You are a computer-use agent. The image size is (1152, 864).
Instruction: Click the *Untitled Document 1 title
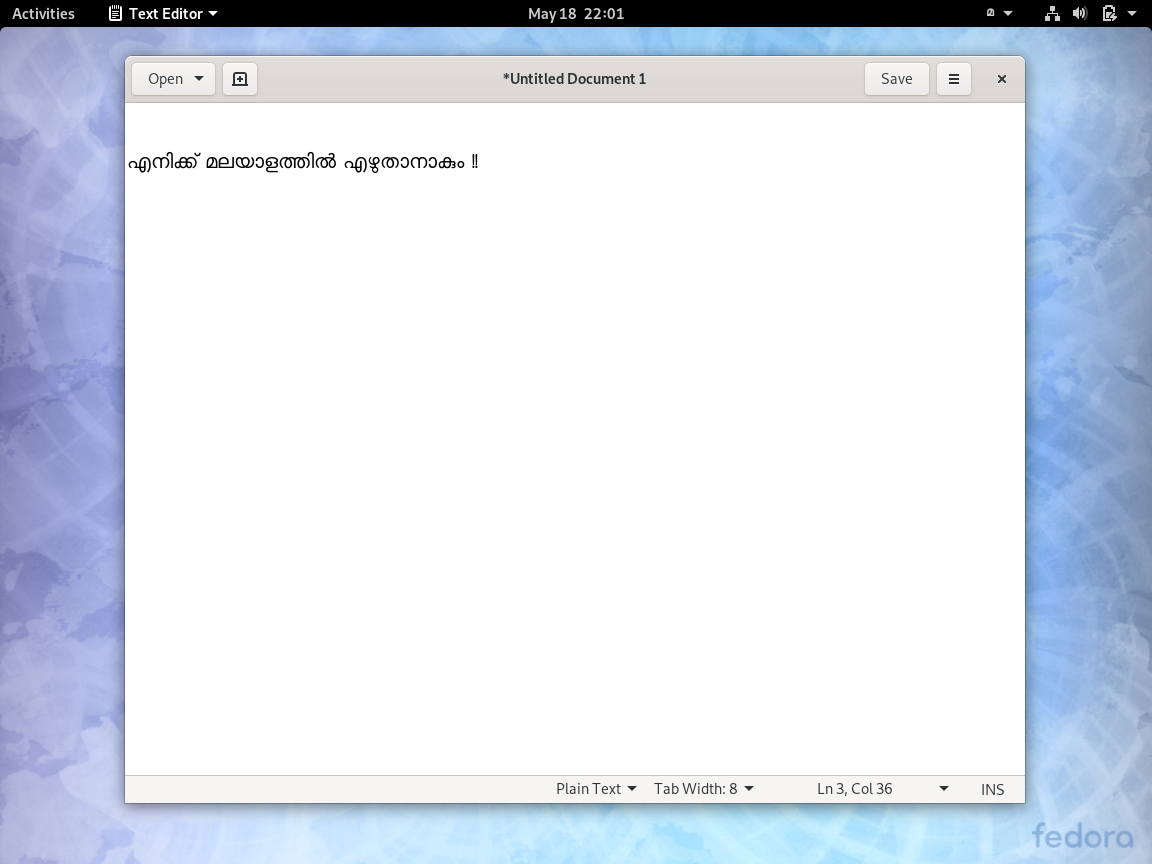coord(574,79)
